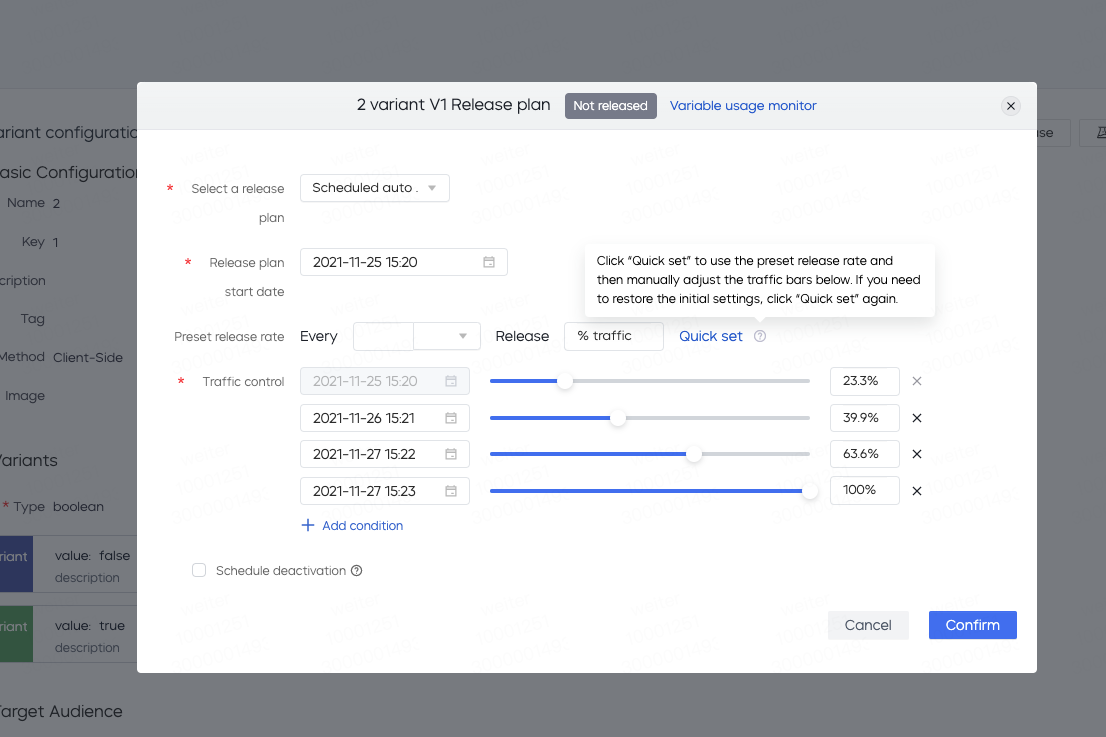Open calendar icon for release plan start date

pos(489,262)
